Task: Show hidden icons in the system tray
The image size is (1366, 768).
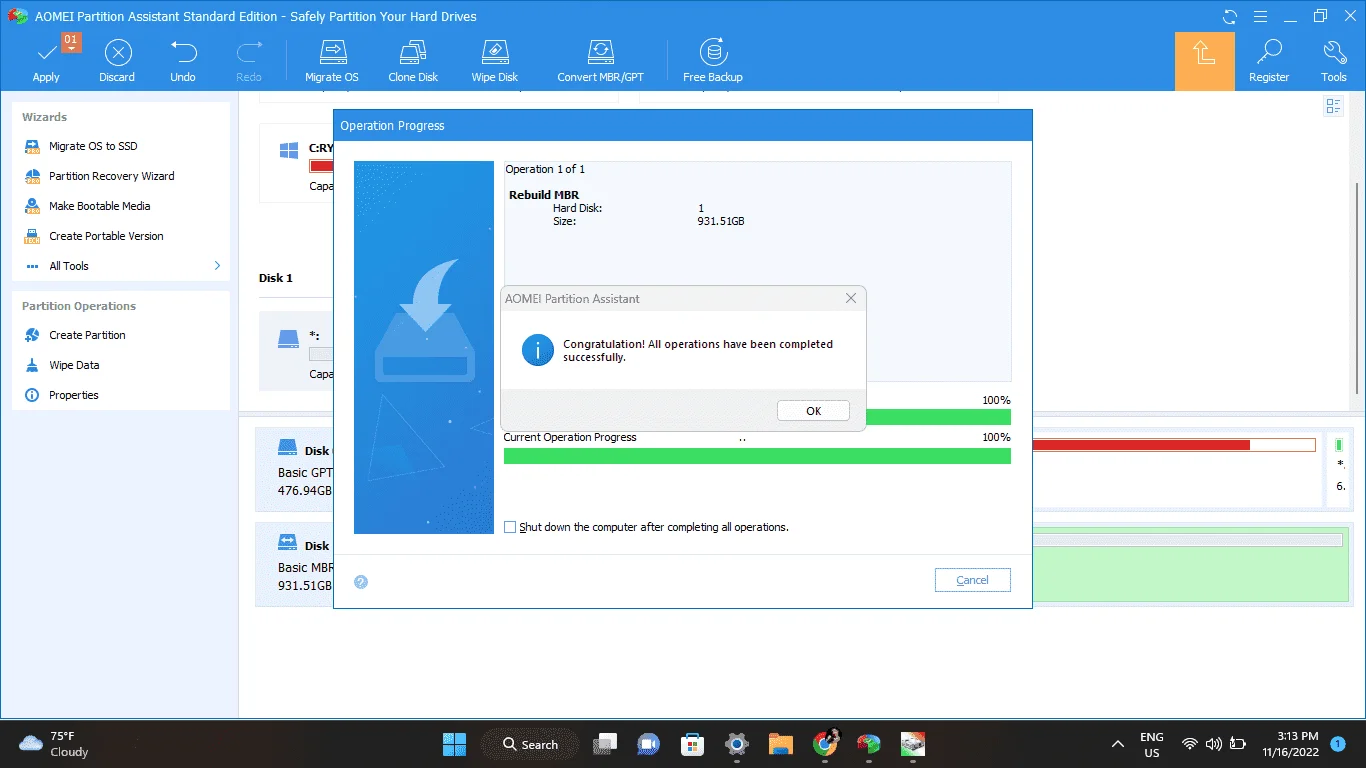Action: [1118, 744]
